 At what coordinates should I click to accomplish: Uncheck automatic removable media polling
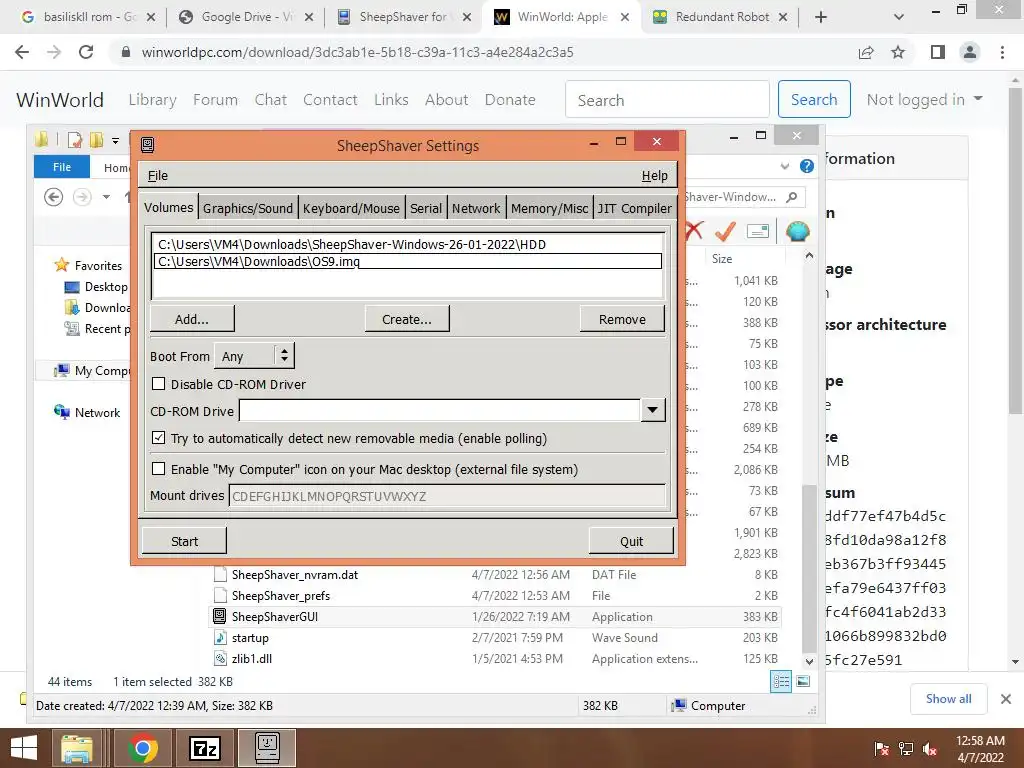[159, 438]
